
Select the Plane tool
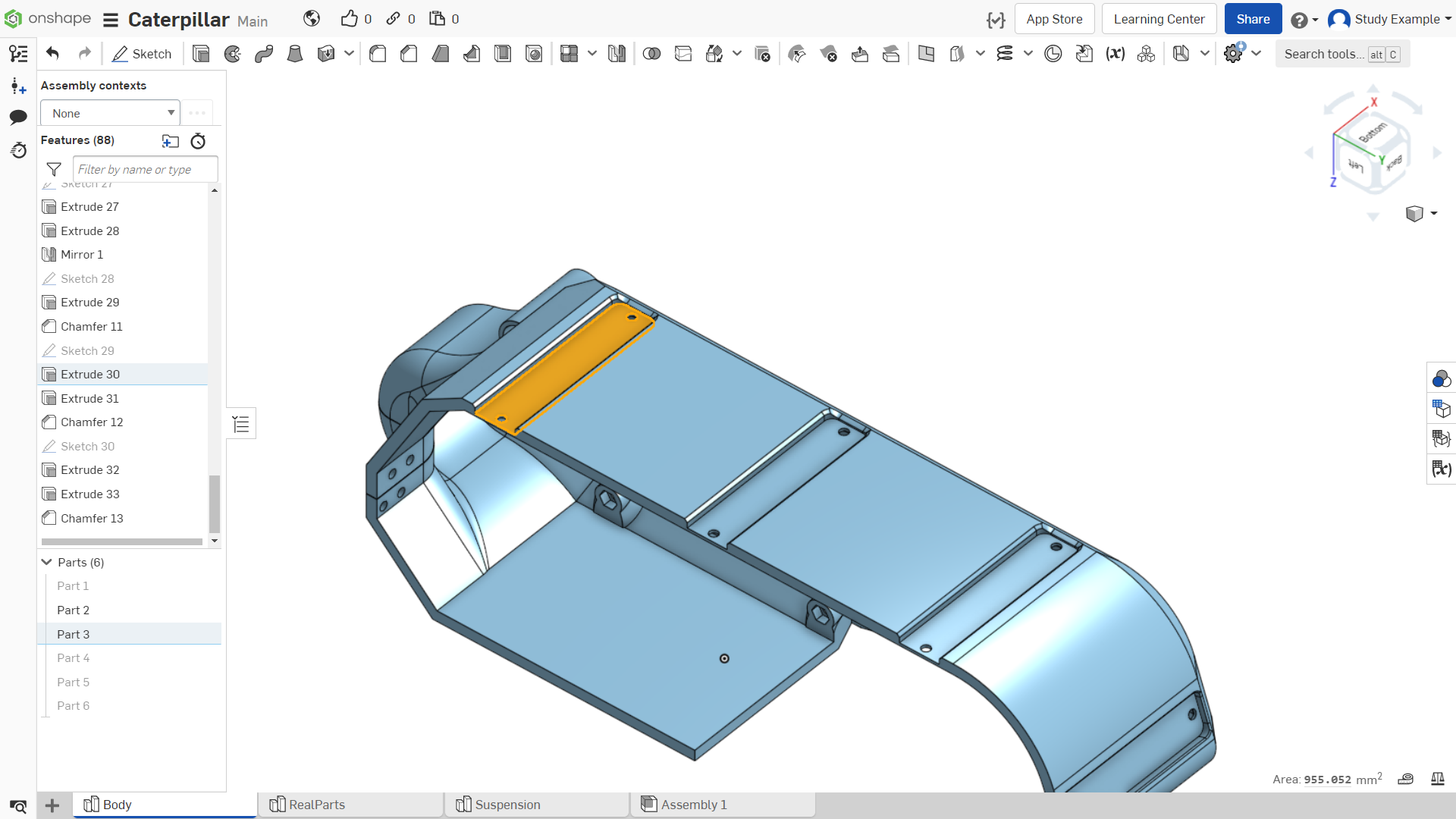pos(926,54)
